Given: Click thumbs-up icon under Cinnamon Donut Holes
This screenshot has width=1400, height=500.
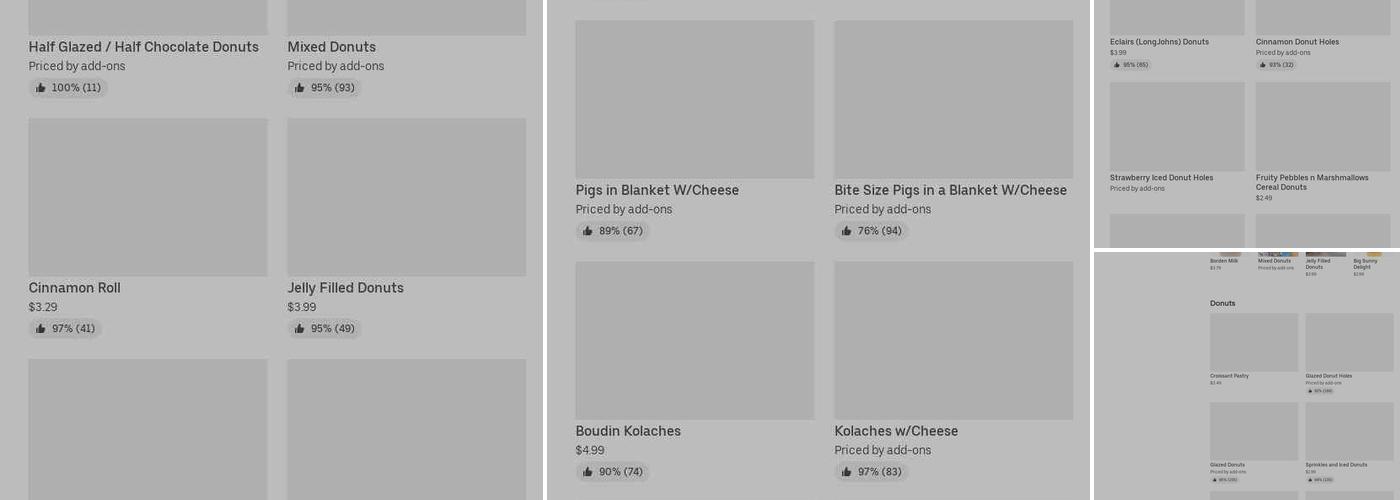Looking at the screenshot, I should coord(1263,65).
